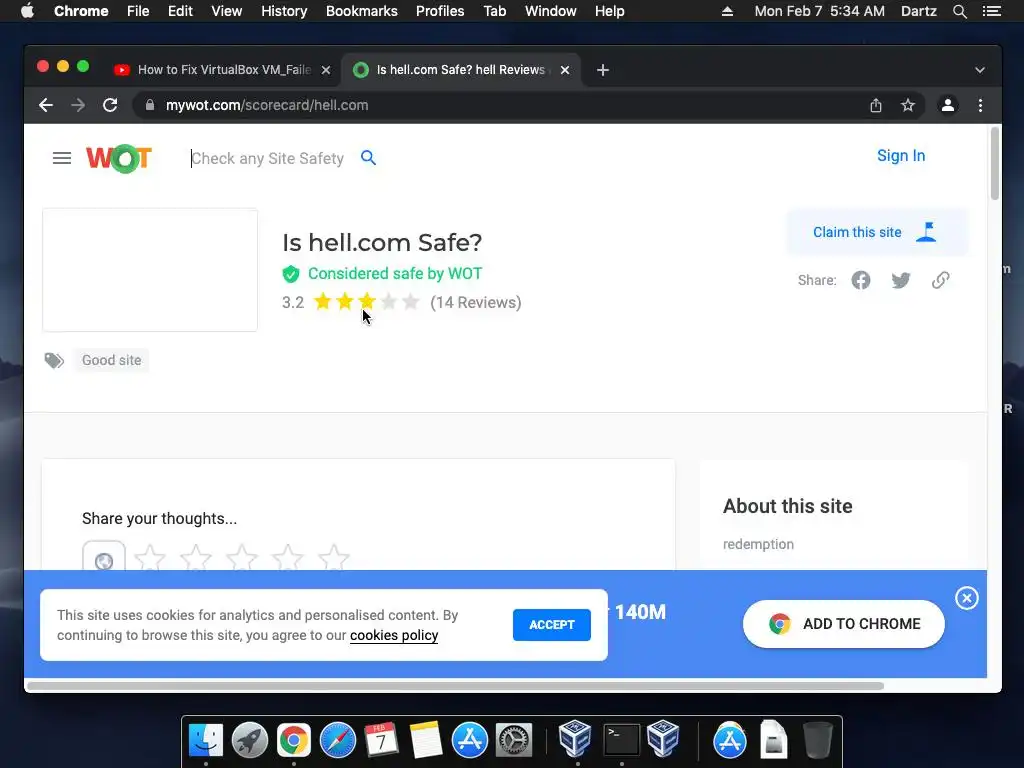Open a new tab with plus button
This screenshot has width=1024, height=768.
[x=603, y=70]
